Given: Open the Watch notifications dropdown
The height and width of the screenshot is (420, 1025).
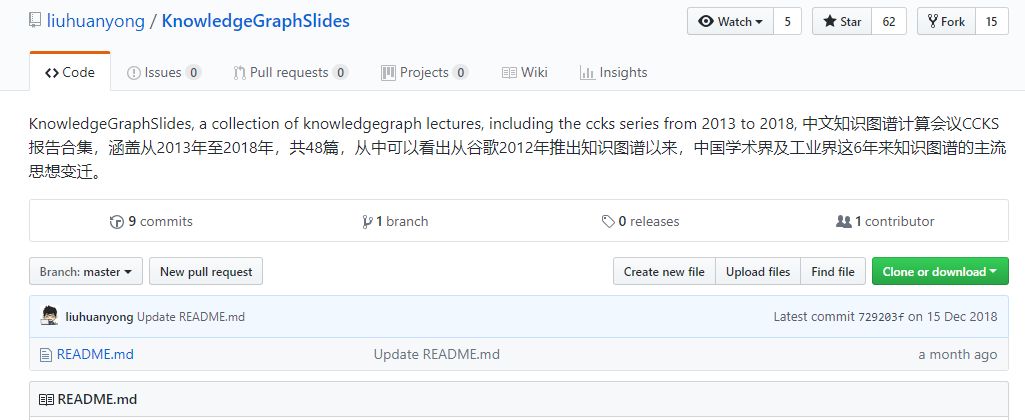Looking at the screenshot, I should 730,22.
